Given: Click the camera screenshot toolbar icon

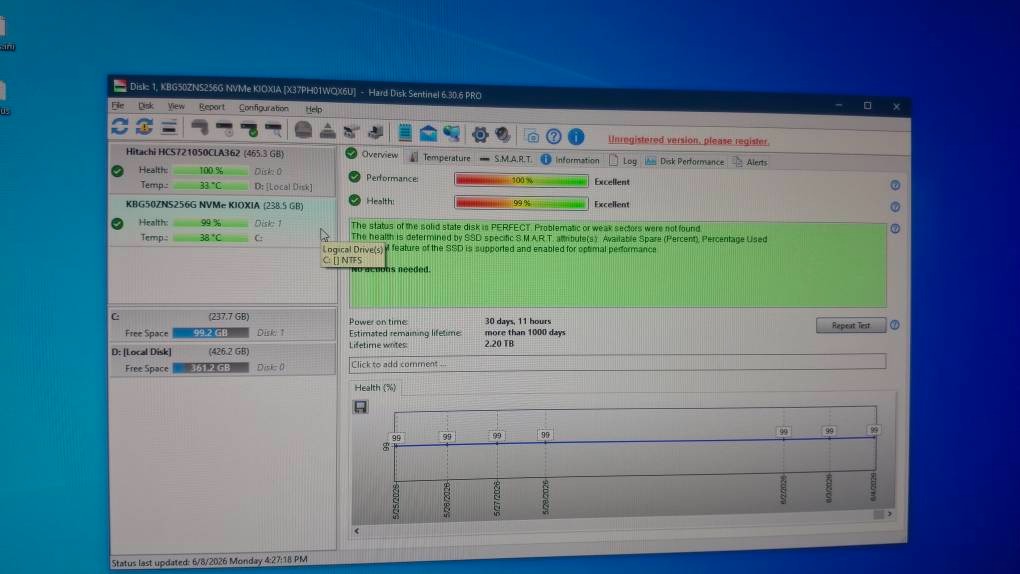Looking at the screenshot, I should click(x=531, y=136).
